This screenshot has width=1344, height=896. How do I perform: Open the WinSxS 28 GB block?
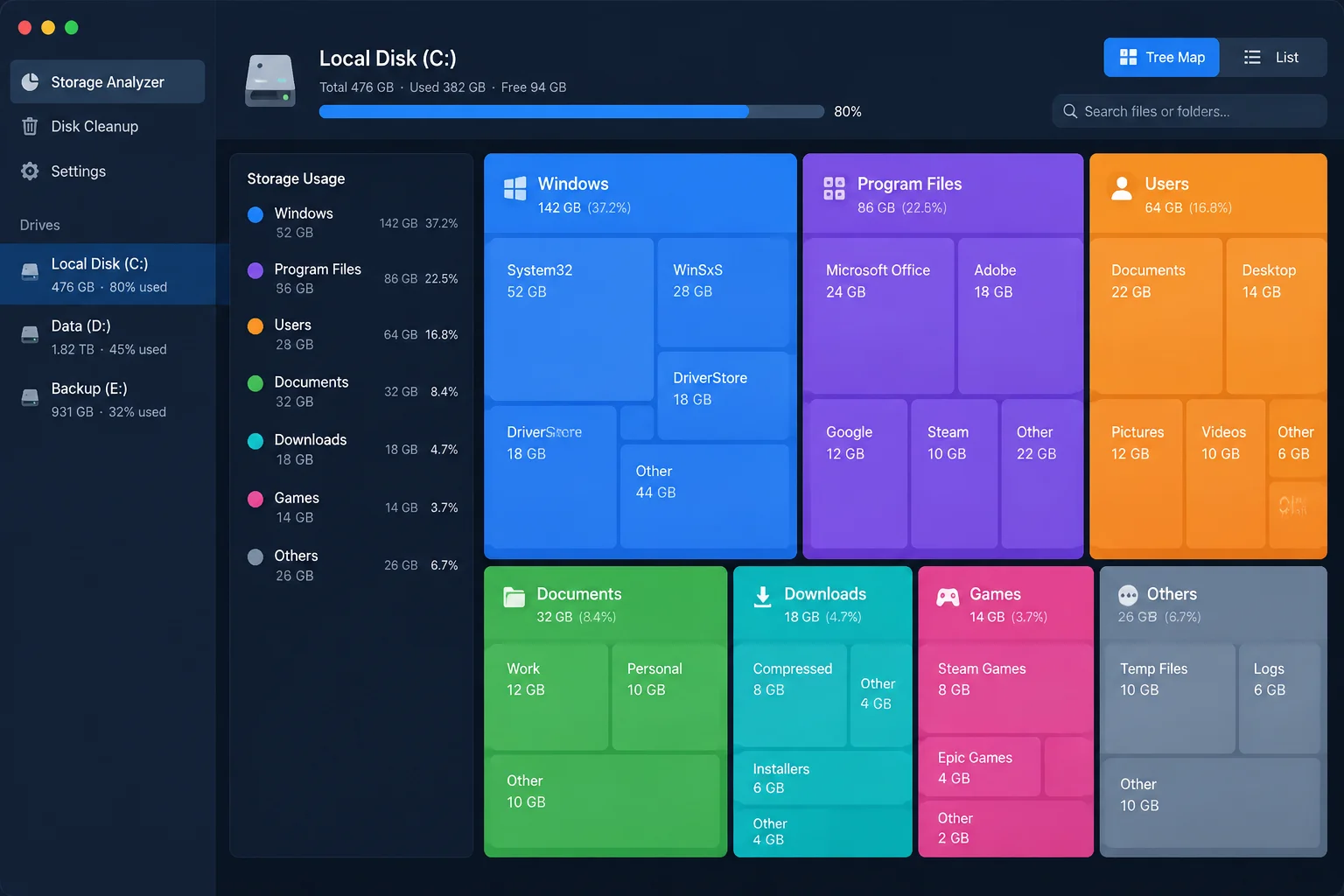coord(724,292)
